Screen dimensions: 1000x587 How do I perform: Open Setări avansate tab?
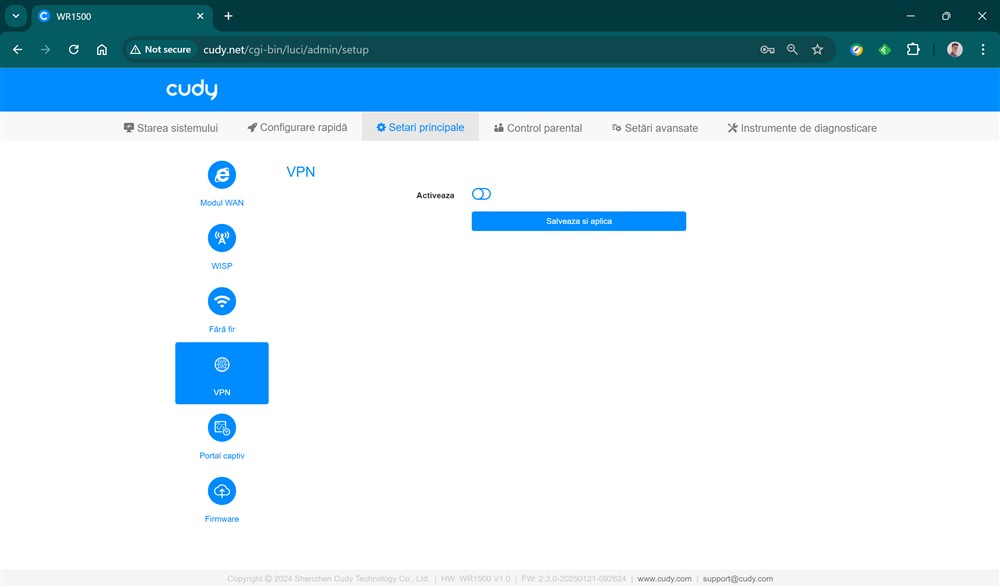tap(655, 128)
